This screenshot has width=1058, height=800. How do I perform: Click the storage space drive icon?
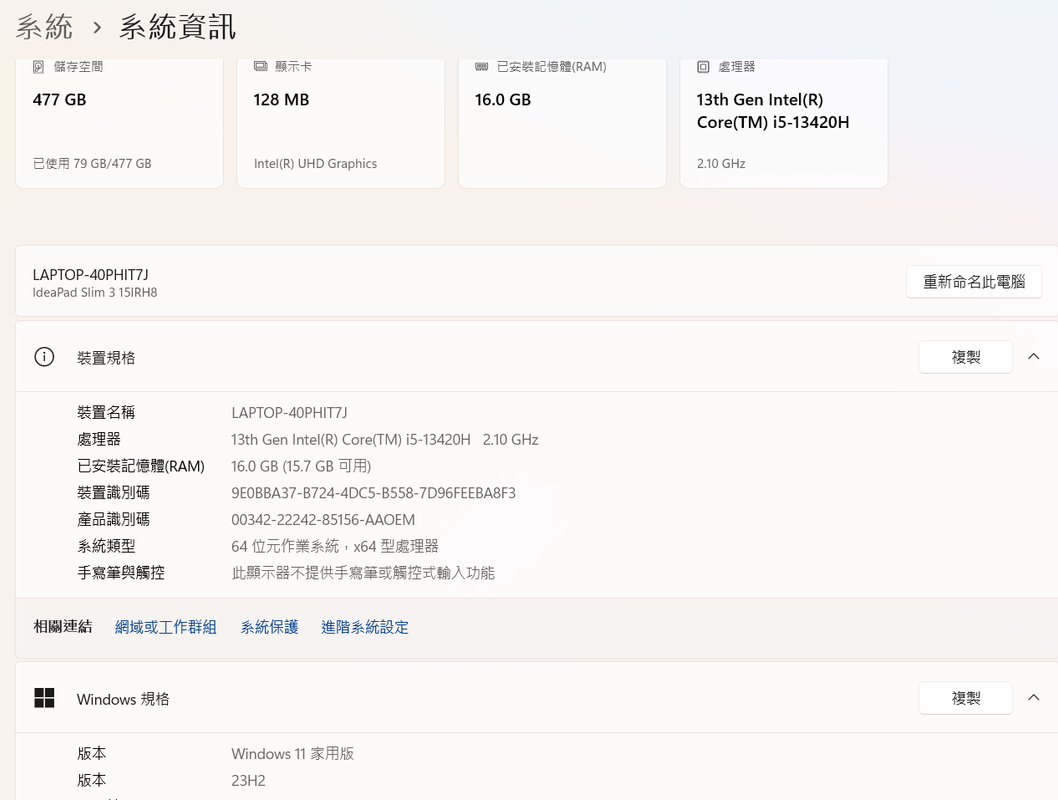pyautogui.click(x=38, y=67)
